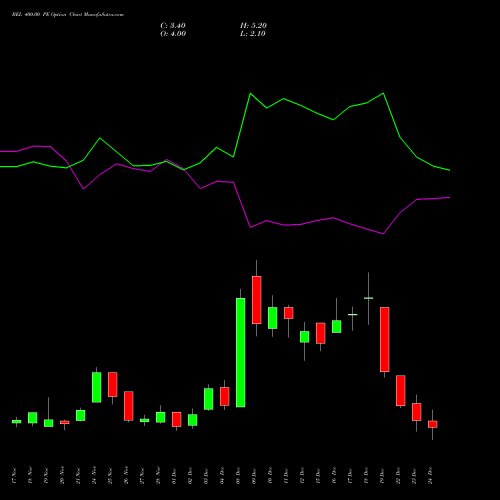Select the 03 Dec date label

point(206,476)
